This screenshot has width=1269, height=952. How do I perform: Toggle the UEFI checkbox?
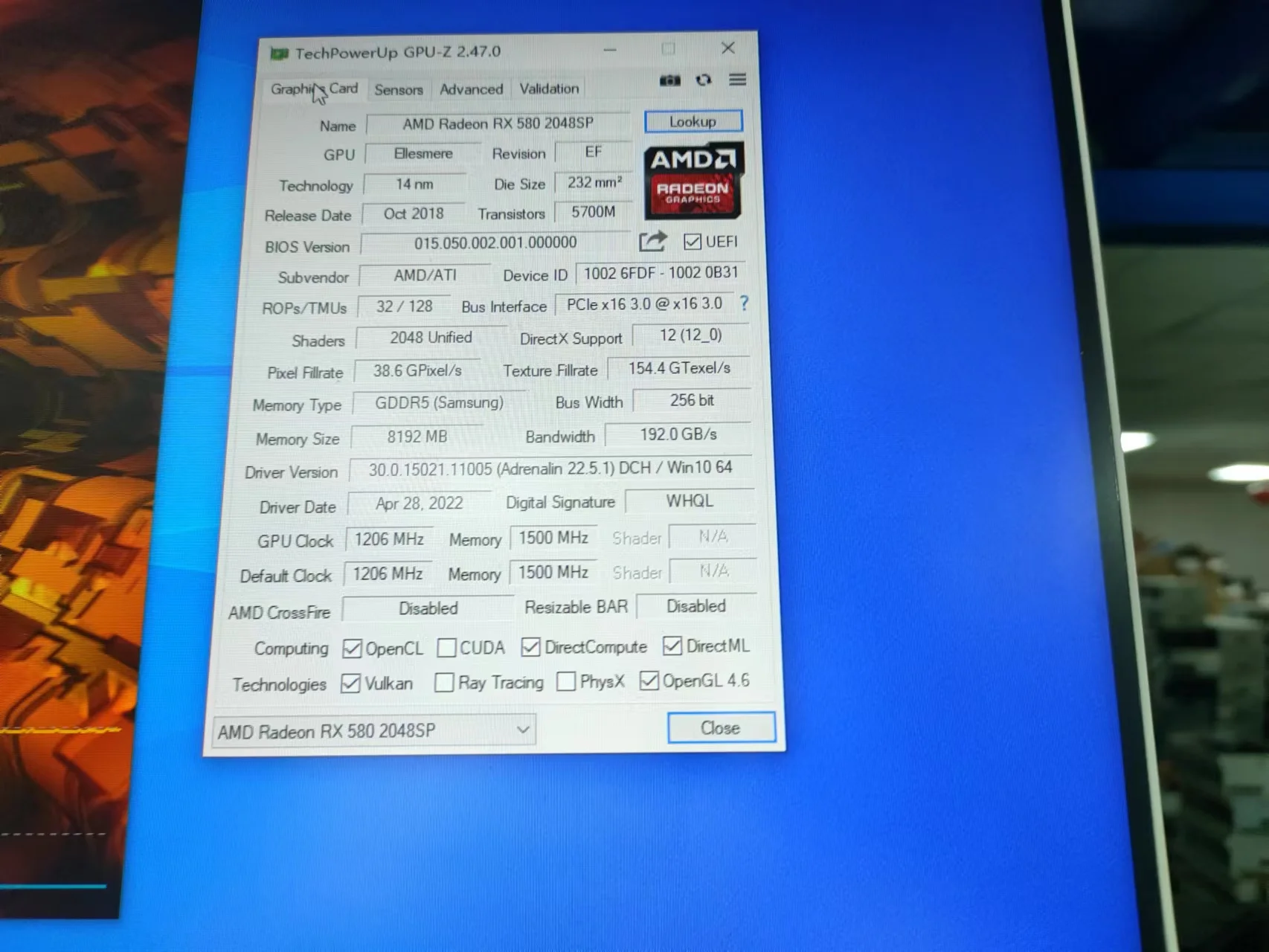(x=693, y=242)
